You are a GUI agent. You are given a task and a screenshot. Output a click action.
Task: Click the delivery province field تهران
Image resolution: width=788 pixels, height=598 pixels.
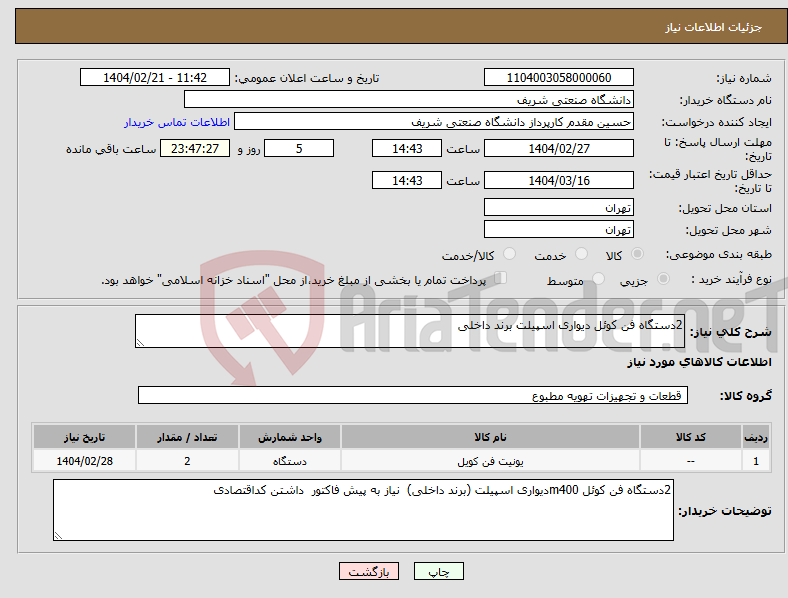[x=559, y=207]
